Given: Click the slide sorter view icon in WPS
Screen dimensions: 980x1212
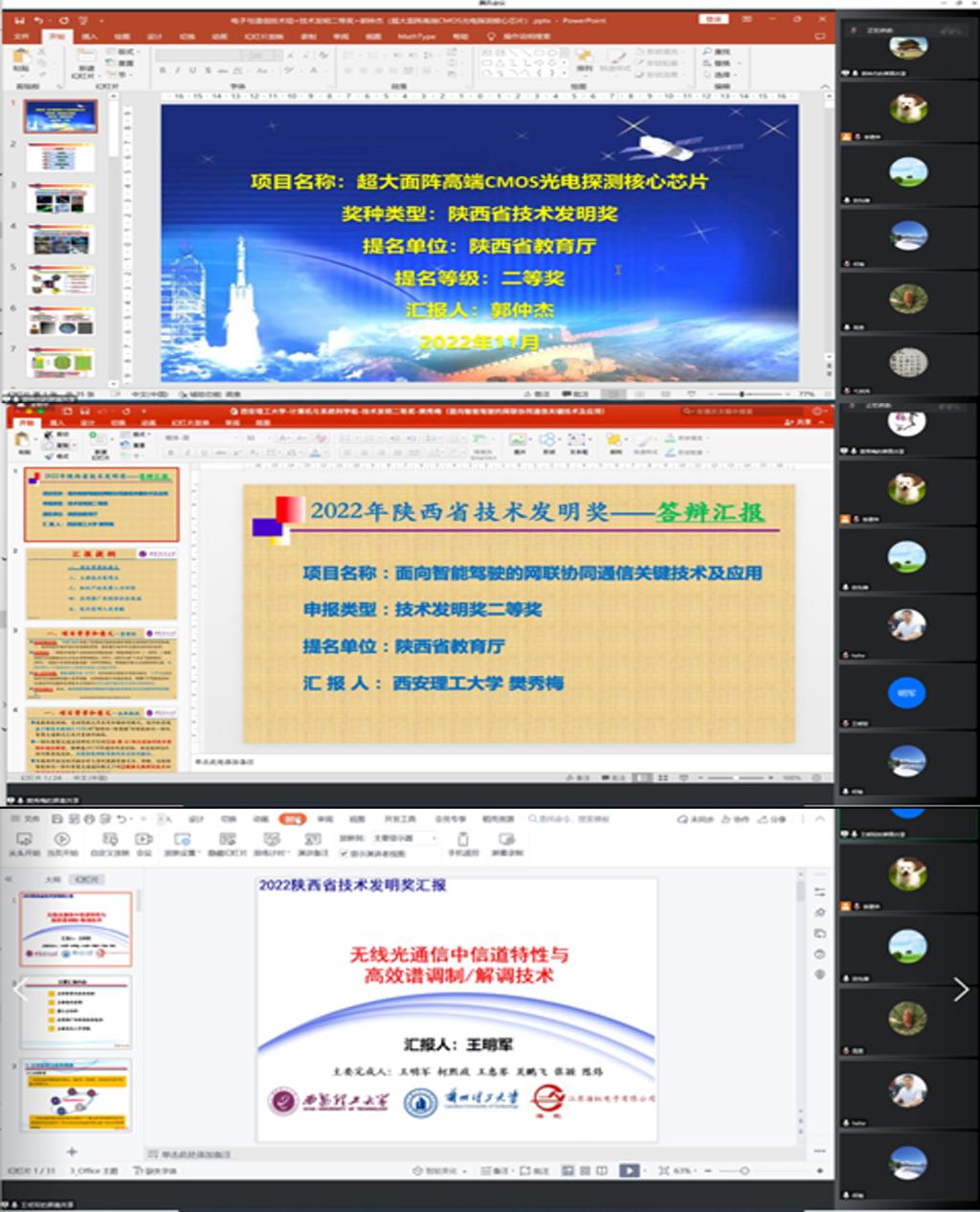Looking at the screenshot, I should click(x=585, y=1170).
